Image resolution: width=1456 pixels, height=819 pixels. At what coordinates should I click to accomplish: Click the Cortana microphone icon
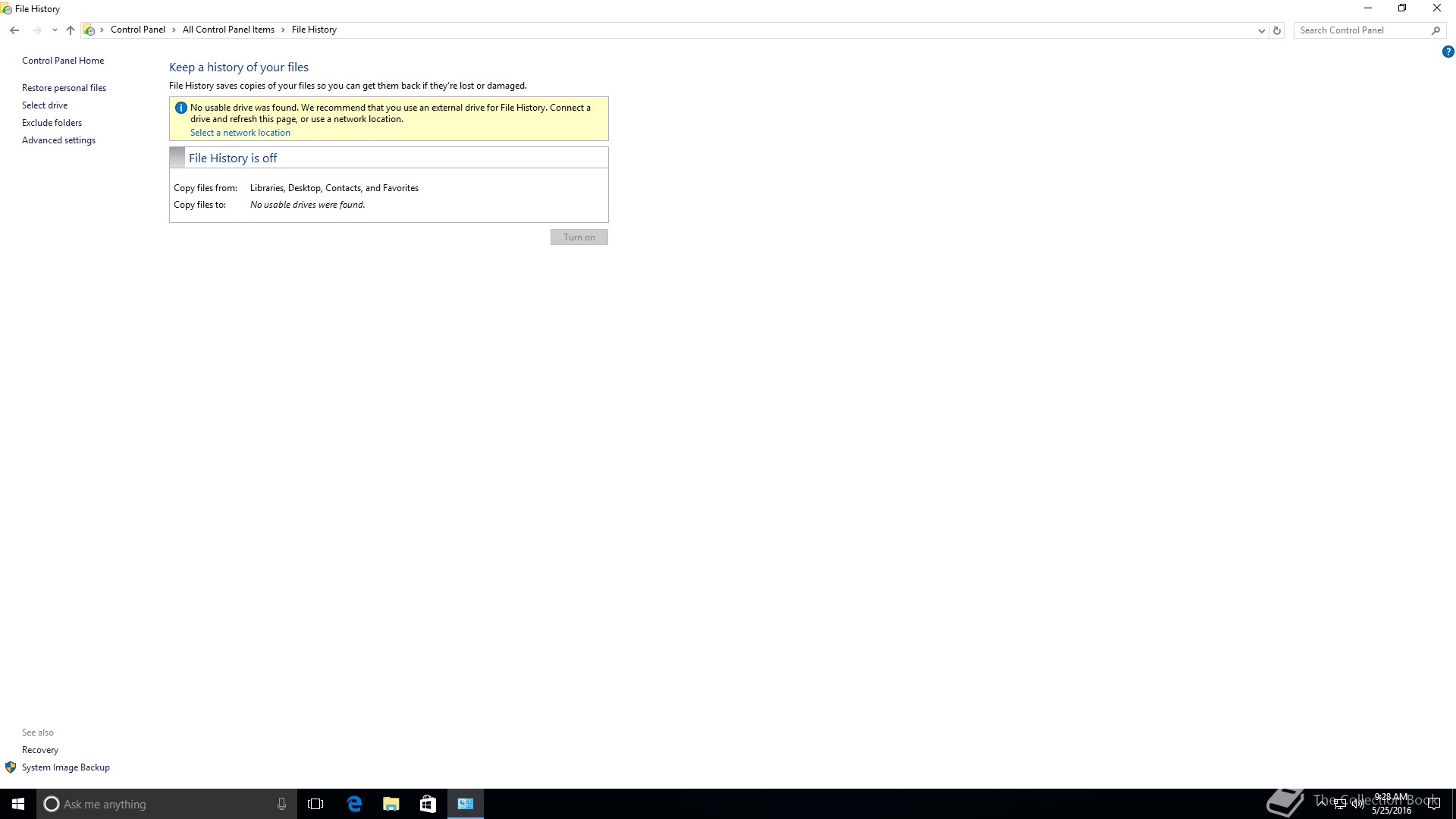[x=281, y=804]
